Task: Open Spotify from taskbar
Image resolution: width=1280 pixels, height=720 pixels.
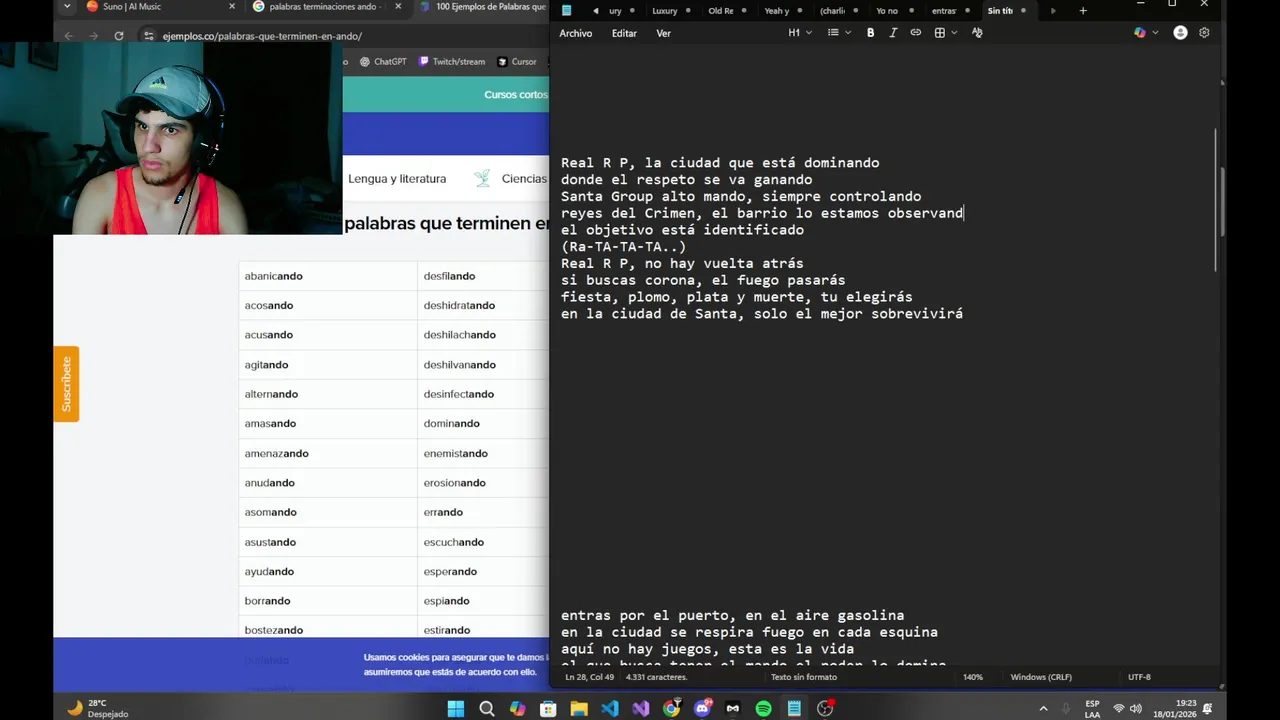Action: (x=764, y=709)
